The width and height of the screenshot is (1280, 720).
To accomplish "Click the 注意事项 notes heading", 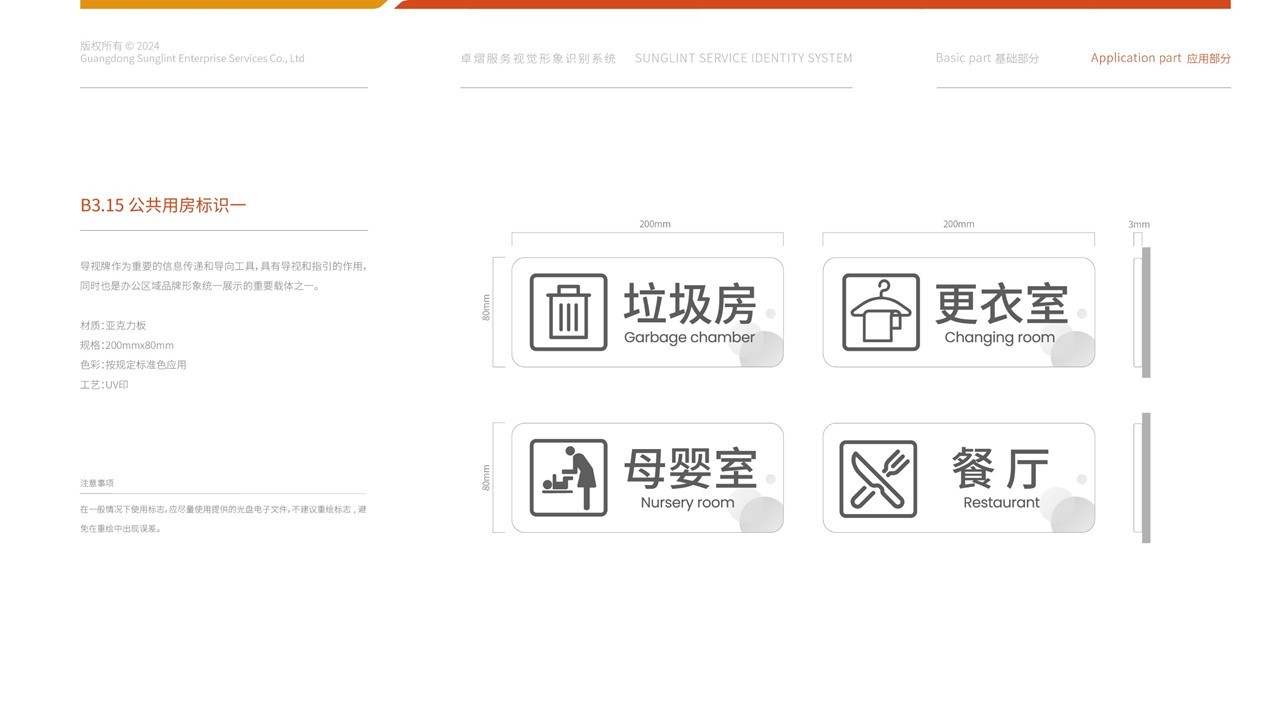I will [x=97, y=481].
